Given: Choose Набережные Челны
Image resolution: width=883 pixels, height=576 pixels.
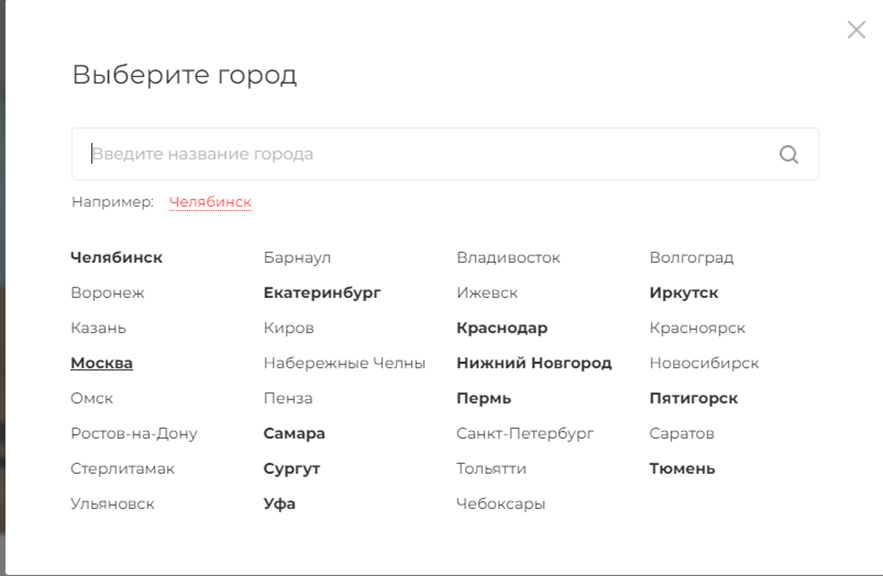Looking at the screenshot, I should [x=345, y=363].
